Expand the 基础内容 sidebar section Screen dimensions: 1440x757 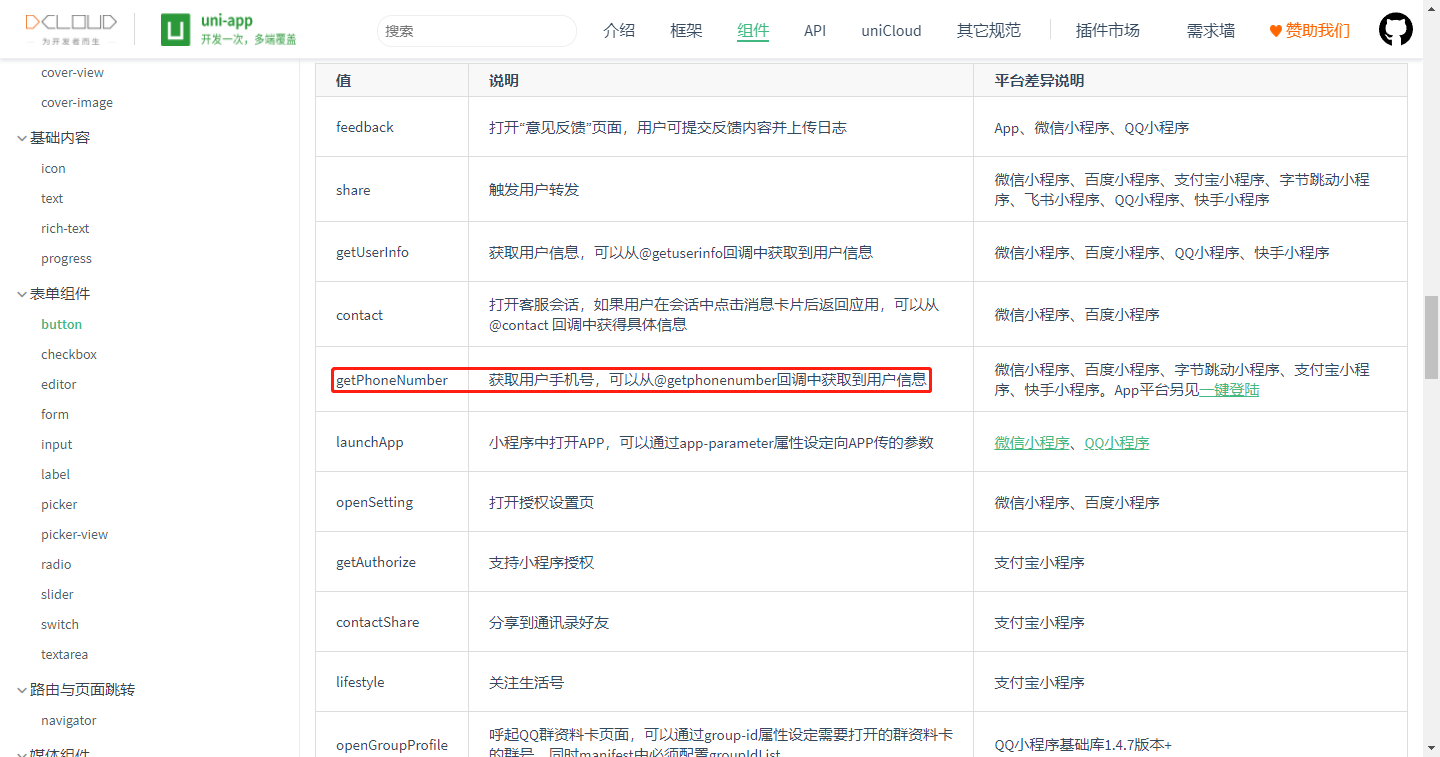[x=61, y=137]
